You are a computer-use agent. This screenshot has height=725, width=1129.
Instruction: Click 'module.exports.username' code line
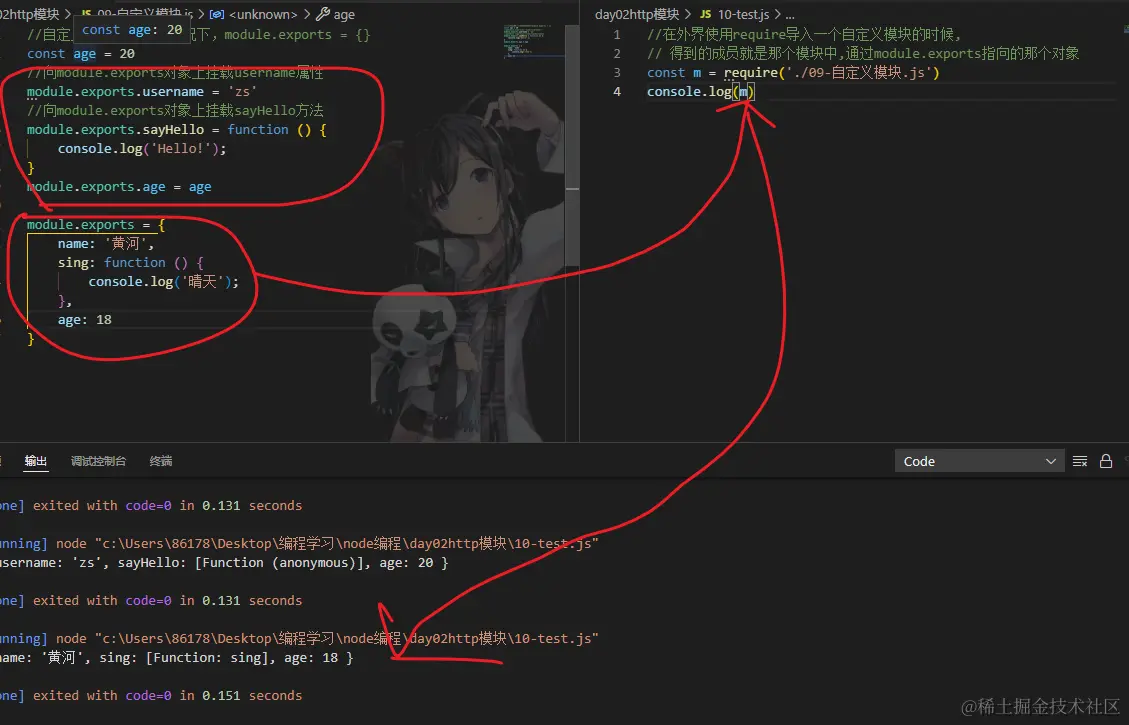click(x=142, y=91)
